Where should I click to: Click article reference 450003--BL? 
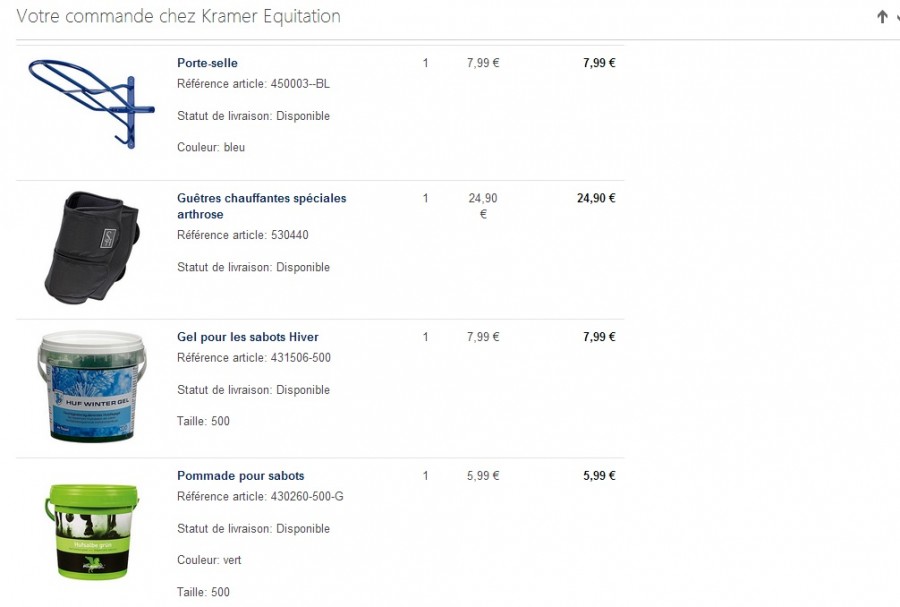click(300, 84)
